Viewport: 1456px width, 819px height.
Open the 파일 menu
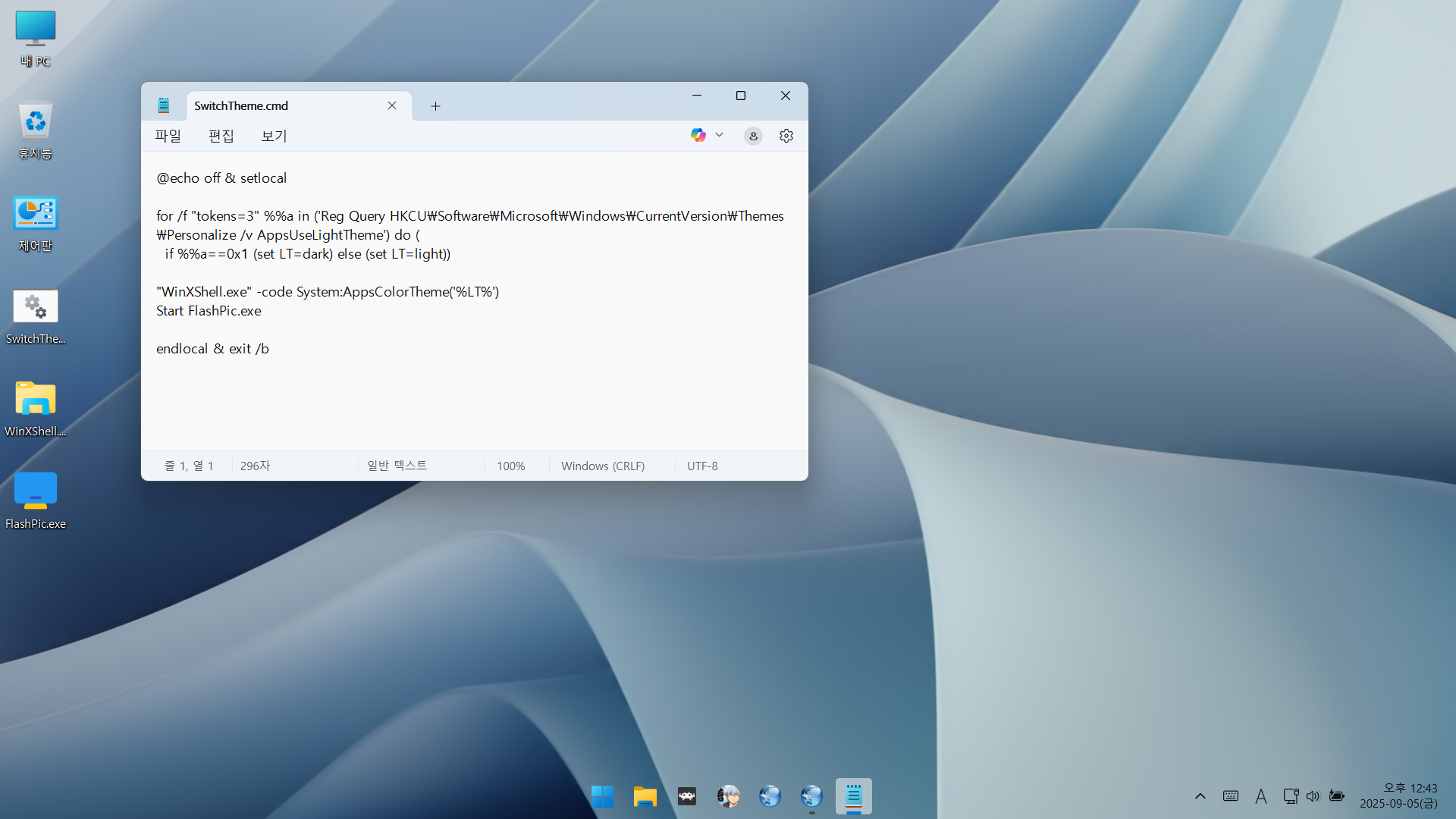pos(168,136)
